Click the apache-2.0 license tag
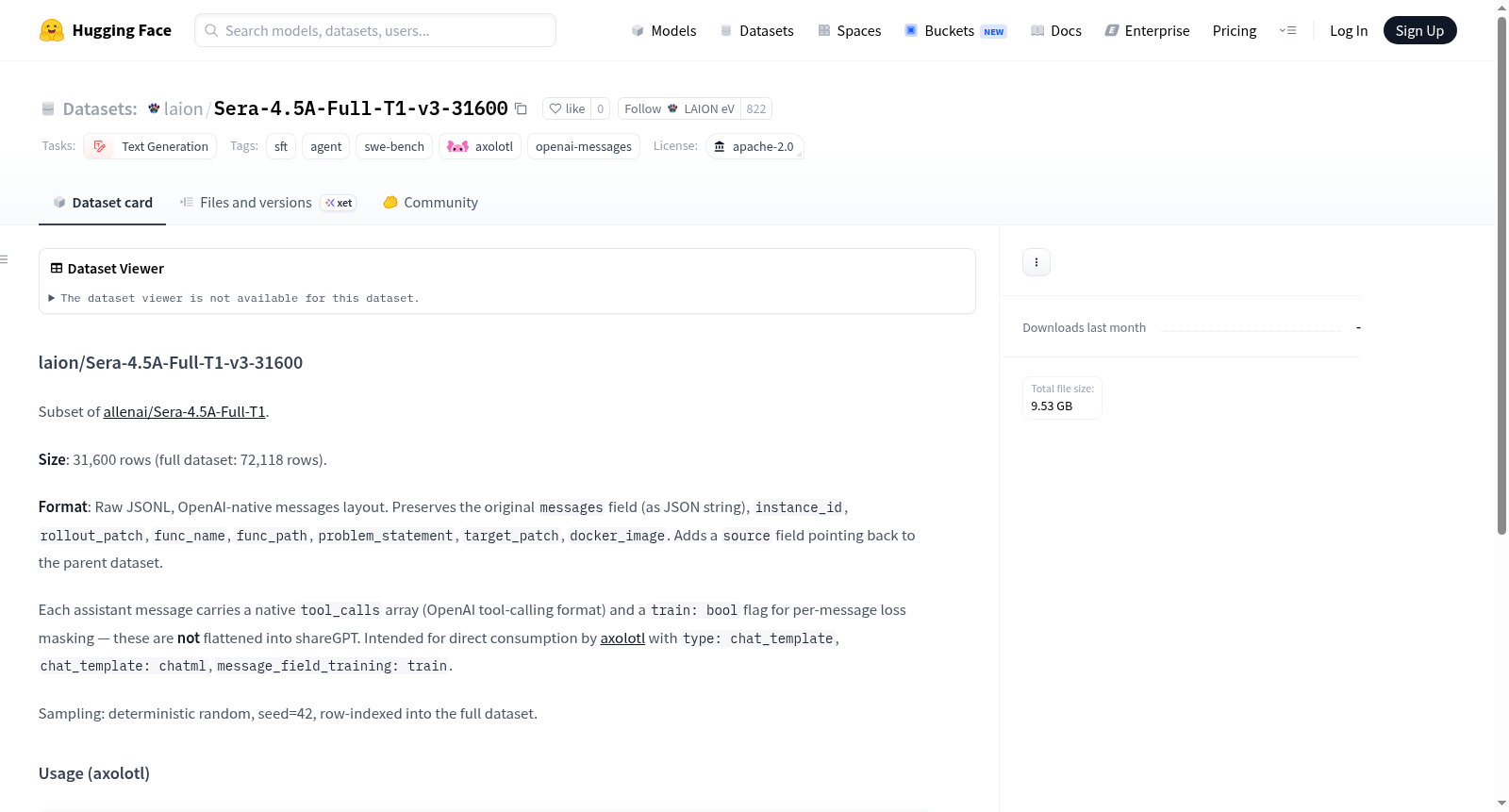Viewport: 1509px width, 812px height. click(x=754, y=146)
